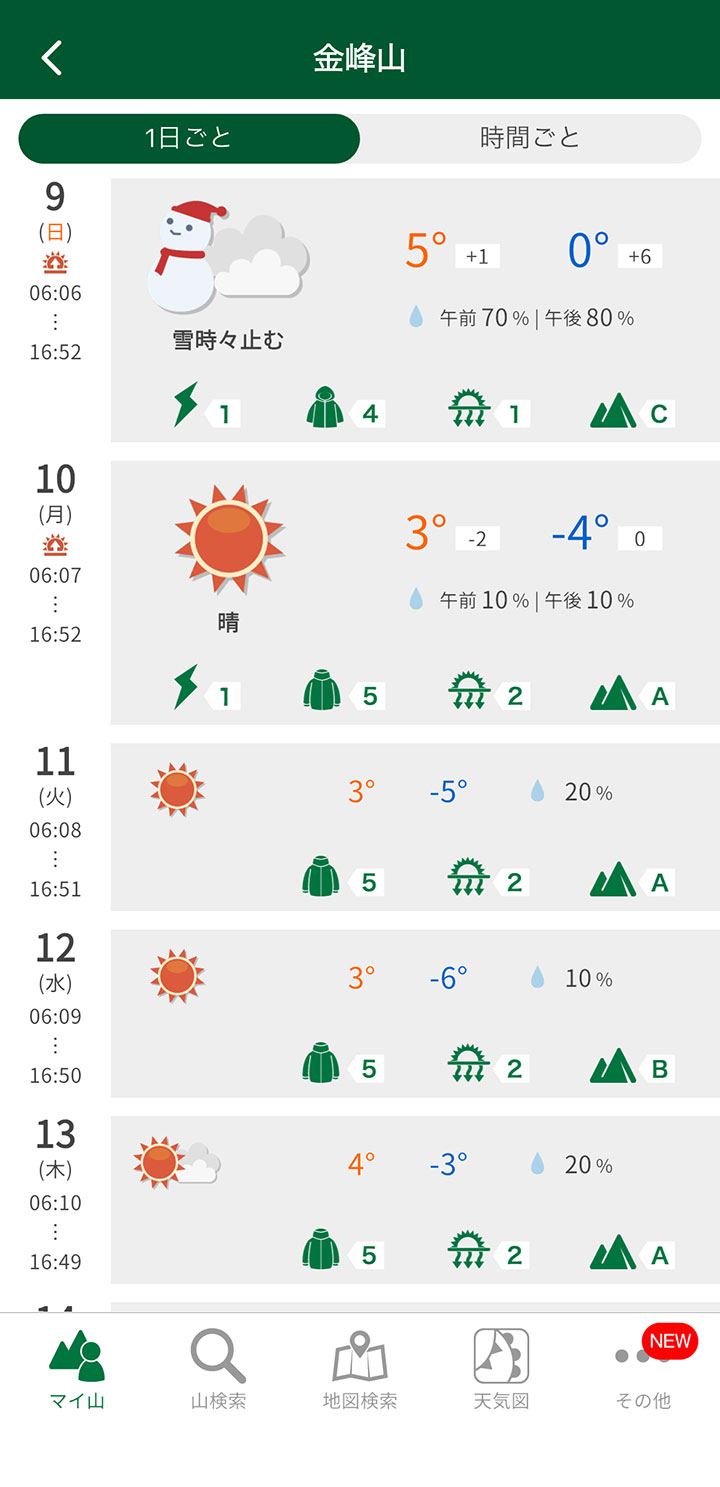The height and width of the screenshot is (1487, 720).
Task: Tap the sunny icon for day 10
Action: 229,538
